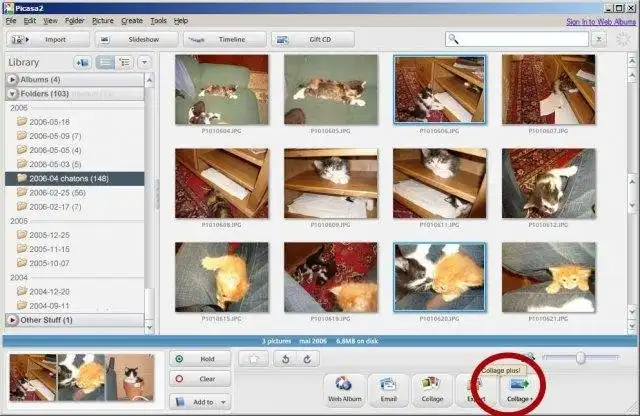Open the File menu
The image size is (640, 416).
click(x=11, y=21)
